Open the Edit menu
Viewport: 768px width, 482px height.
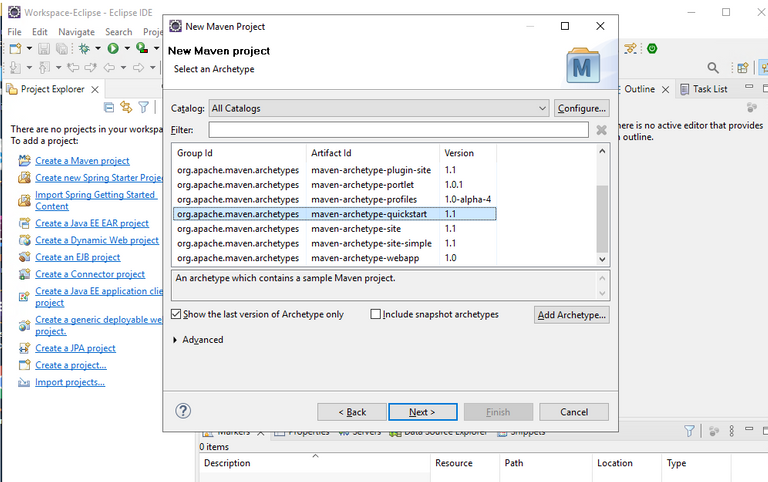[x=40, y=32]
